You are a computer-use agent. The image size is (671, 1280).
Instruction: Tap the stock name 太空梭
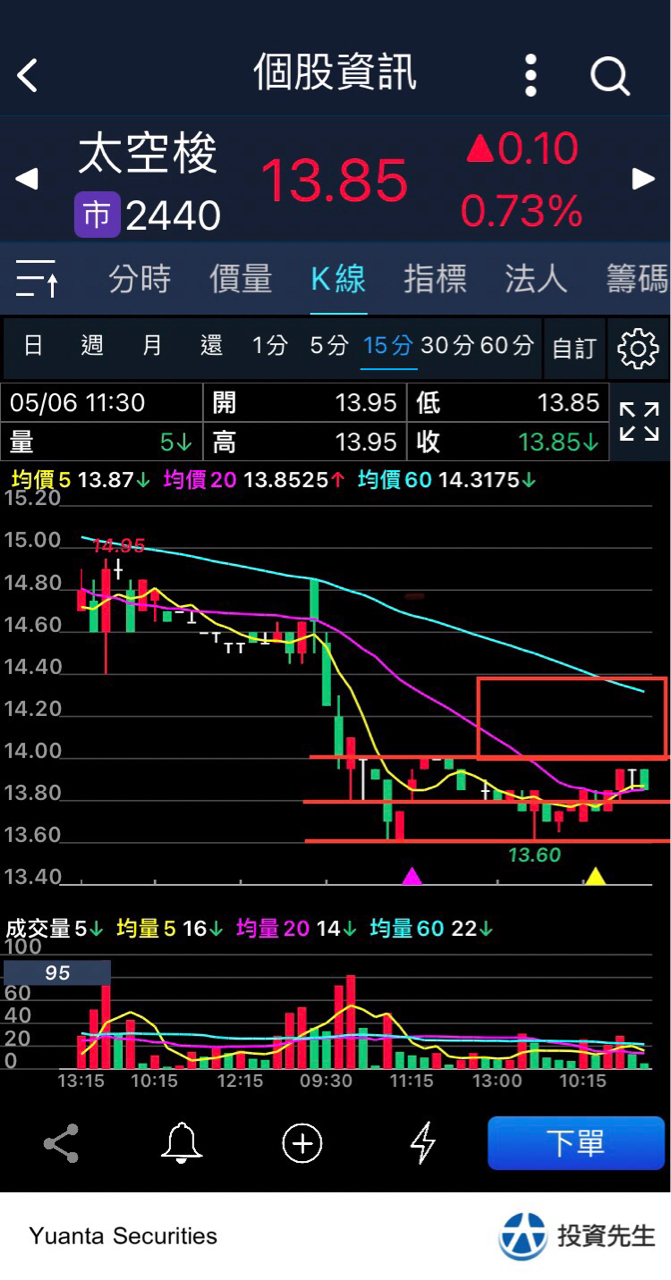tap(148, 155)
